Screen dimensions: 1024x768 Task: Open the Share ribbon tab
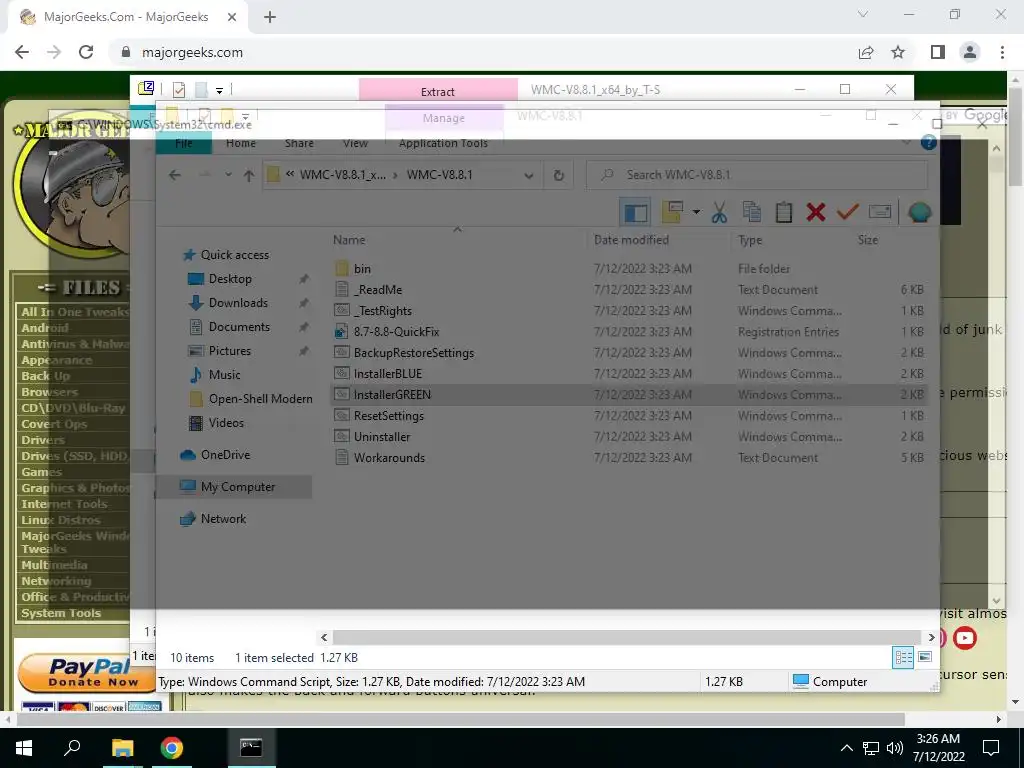pyautogui.click(x=299, y=143)
